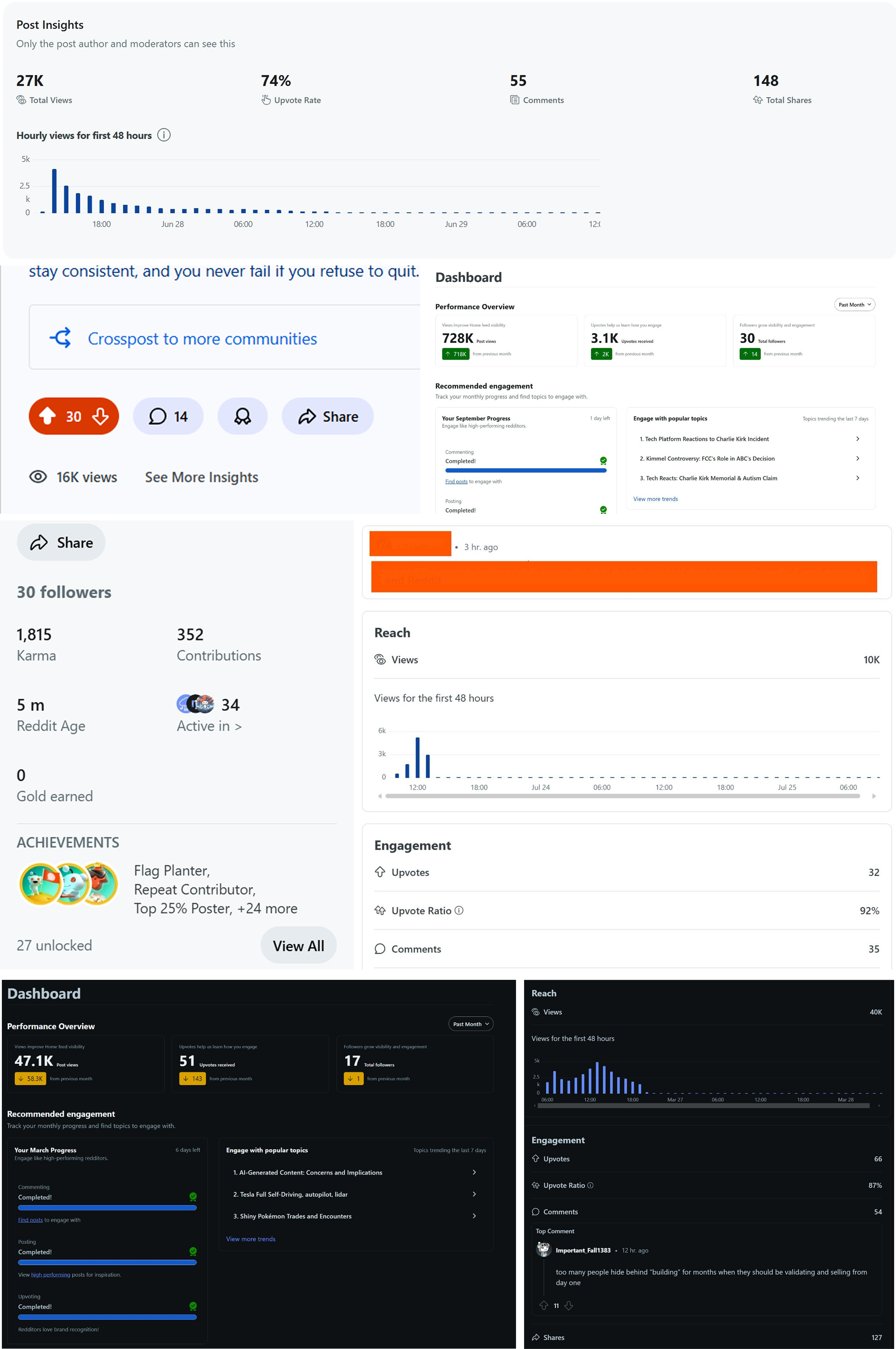
Task: Click the Posting progress bar
Action: [x=107, y=1263]
